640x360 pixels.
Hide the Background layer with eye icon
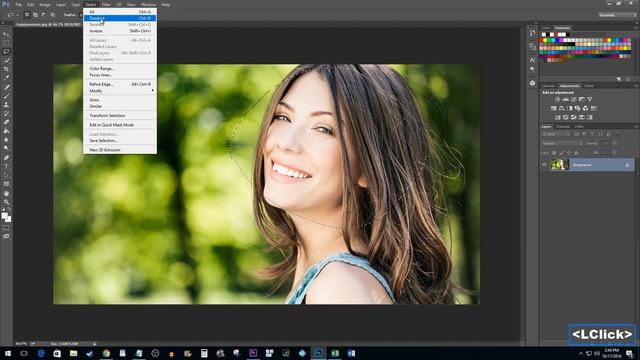click(x=544, y=165)
